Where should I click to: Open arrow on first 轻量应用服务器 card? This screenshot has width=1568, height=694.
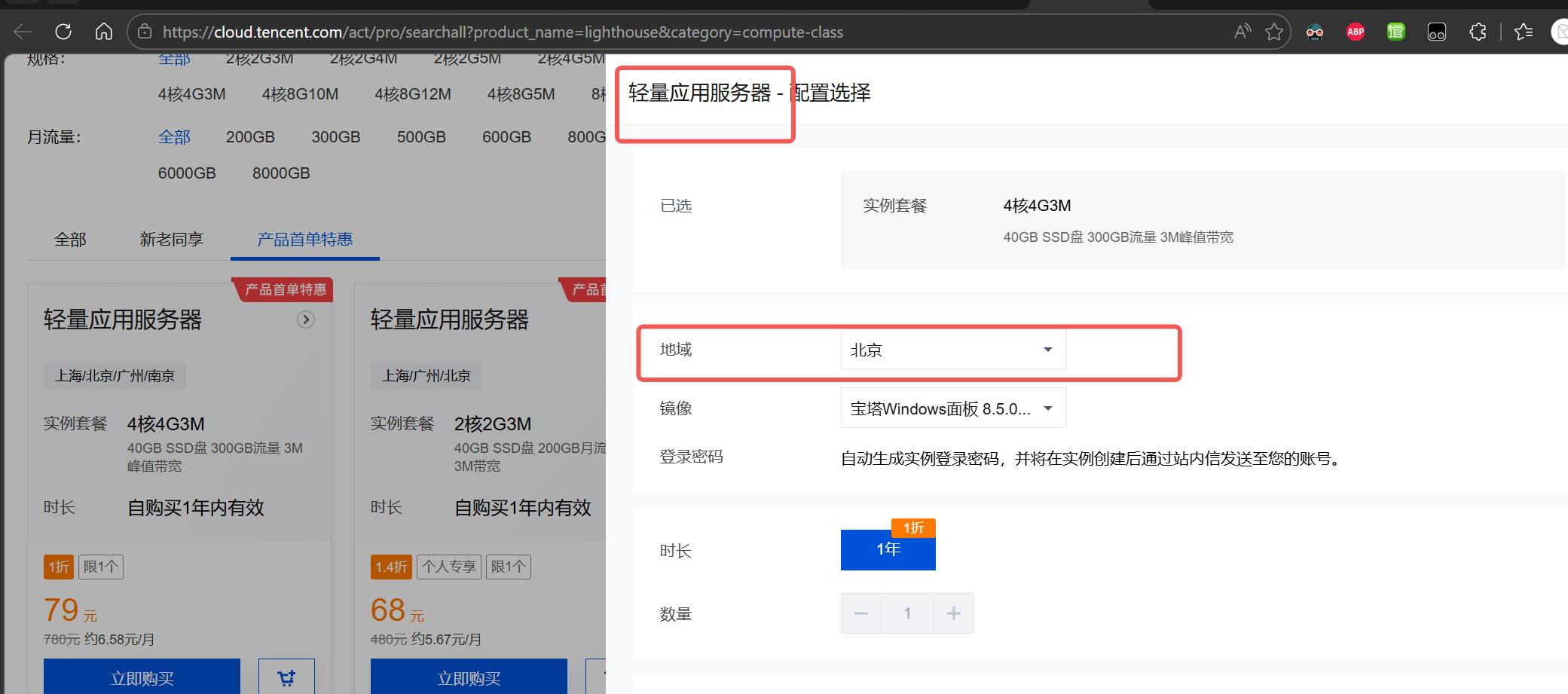(x=306, y=319)
